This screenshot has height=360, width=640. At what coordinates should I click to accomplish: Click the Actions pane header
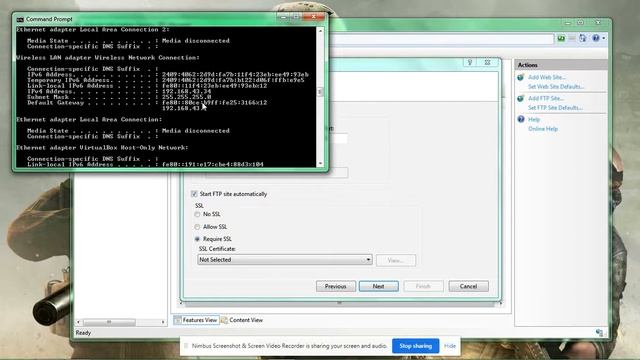coord(561,65)
